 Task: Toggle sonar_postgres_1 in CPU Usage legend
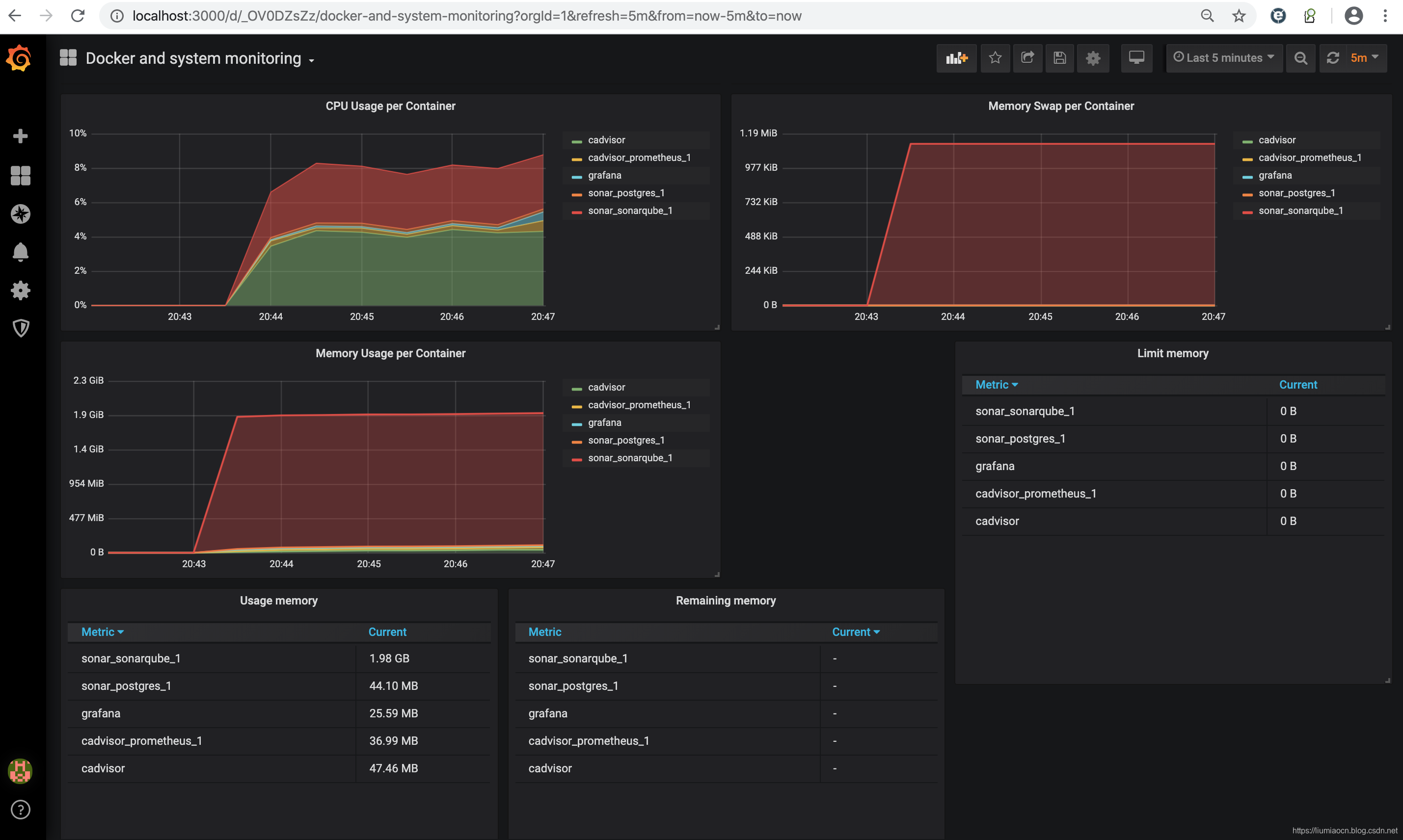point(626,193)
